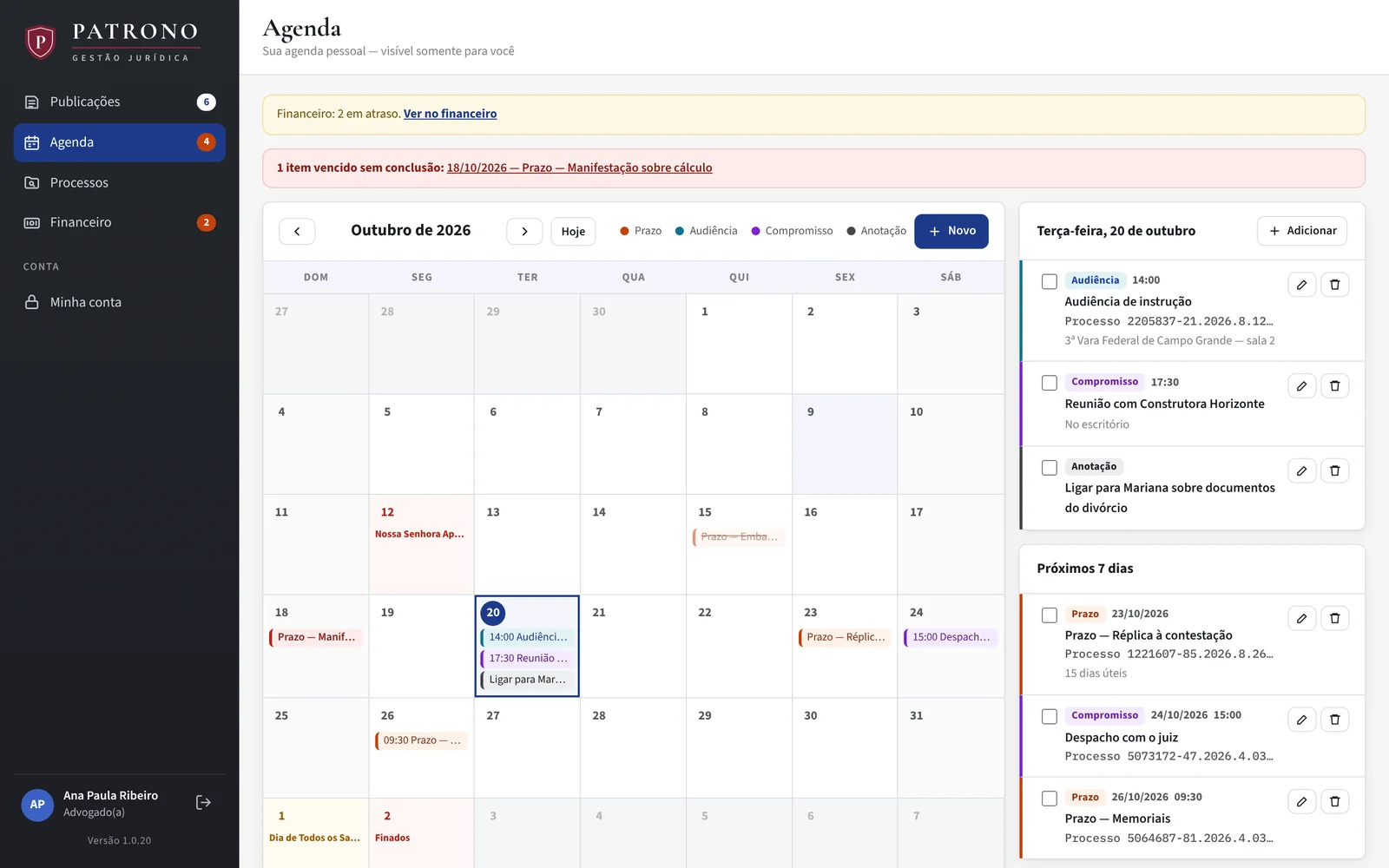
Task: Open overdue item Manifestação sobre cálculo link
Action: point(579,168)
